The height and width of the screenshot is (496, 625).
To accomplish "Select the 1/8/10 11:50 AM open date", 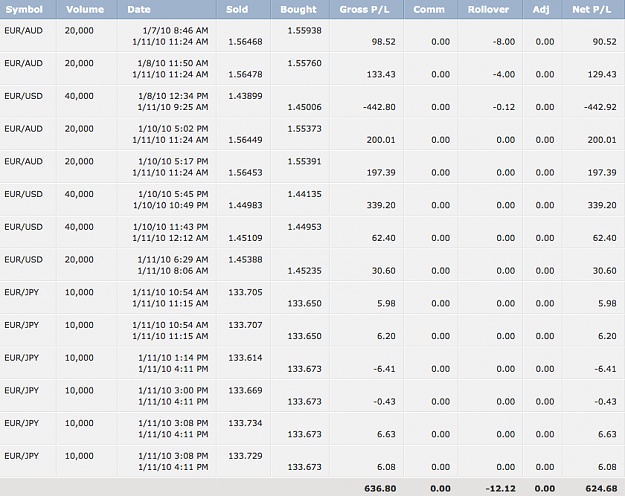I will tap(173, 63).
